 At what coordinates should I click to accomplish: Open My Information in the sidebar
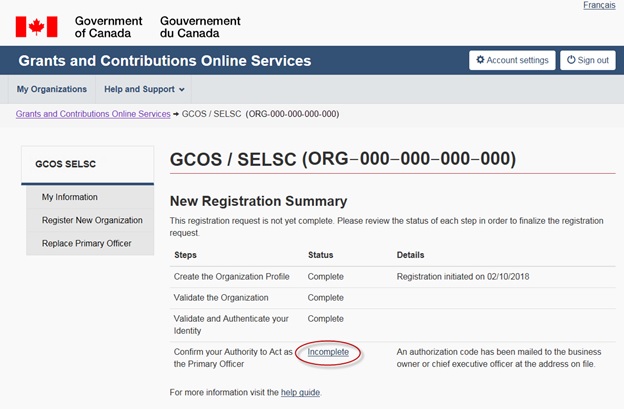[x=70, y=197]
